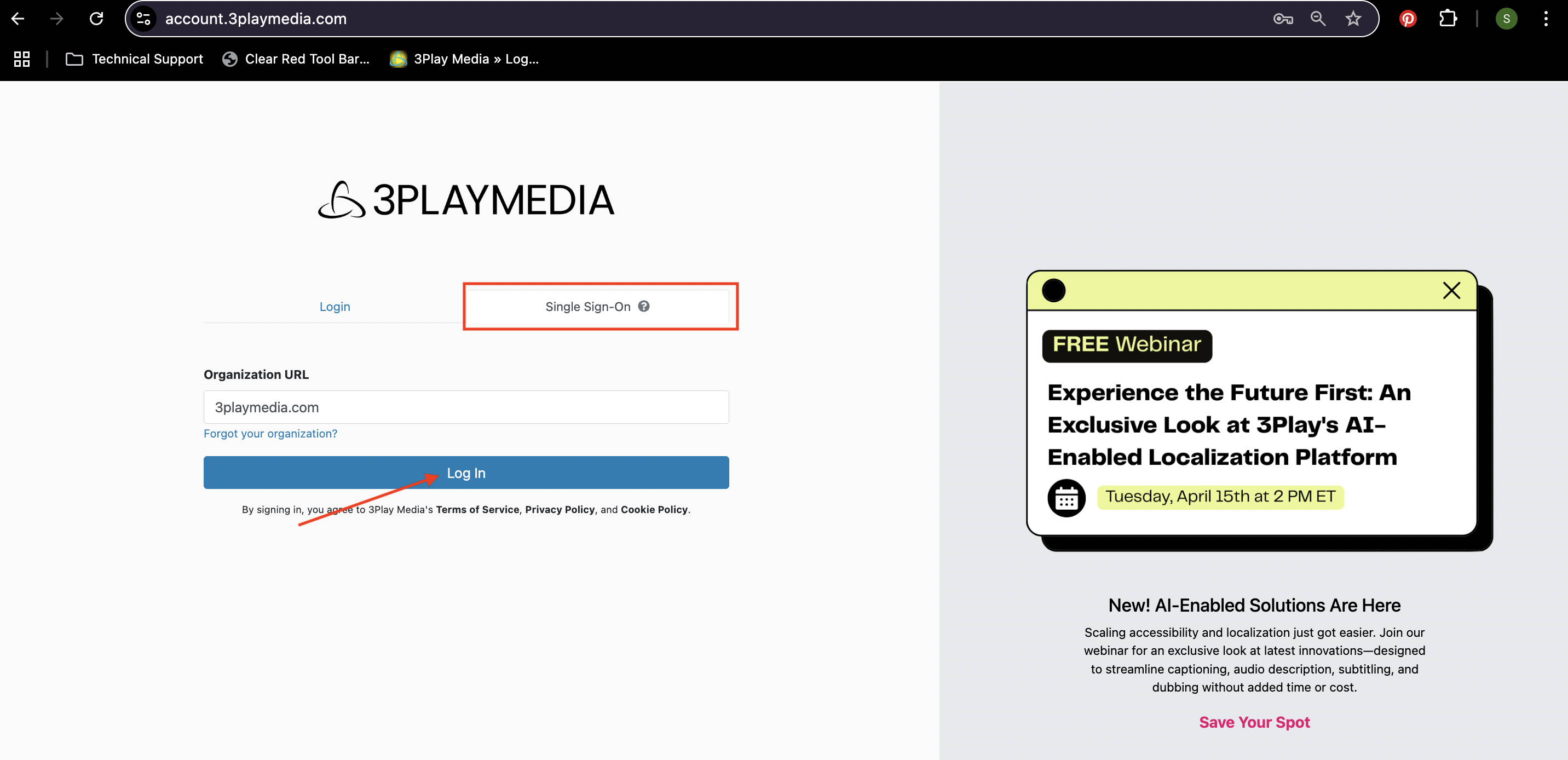Open the site information icon in address bar
The width and height of the screenshot is (1568, 760).
click(143, 19)
